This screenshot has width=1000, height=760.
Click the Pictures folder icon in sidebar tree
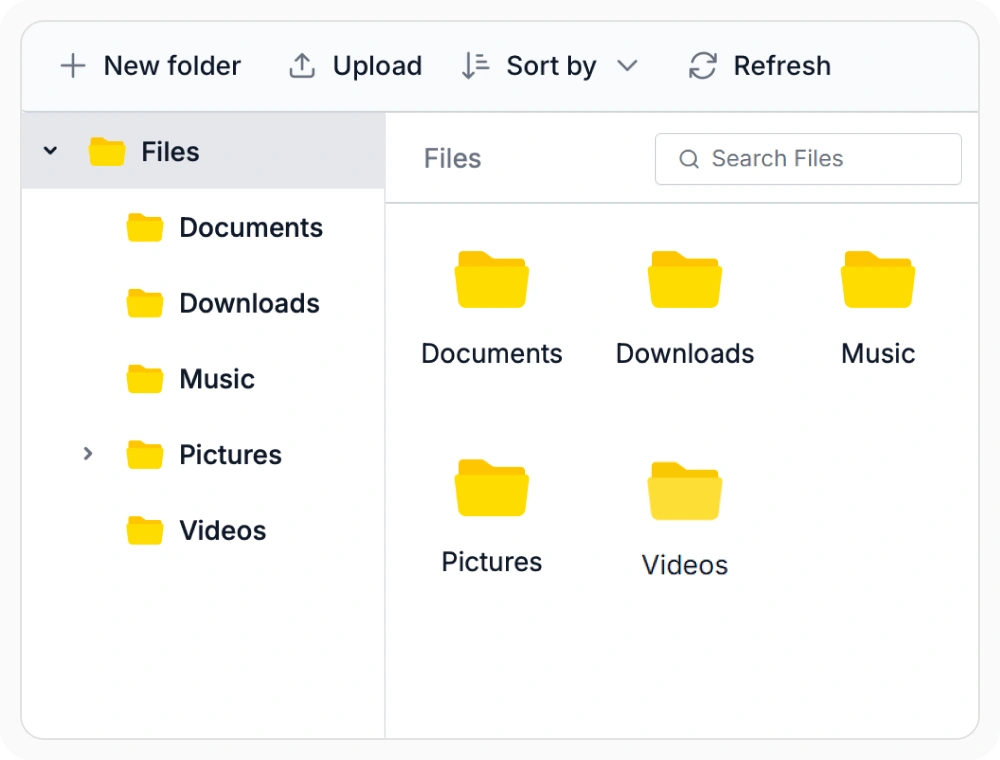point(145,455)
